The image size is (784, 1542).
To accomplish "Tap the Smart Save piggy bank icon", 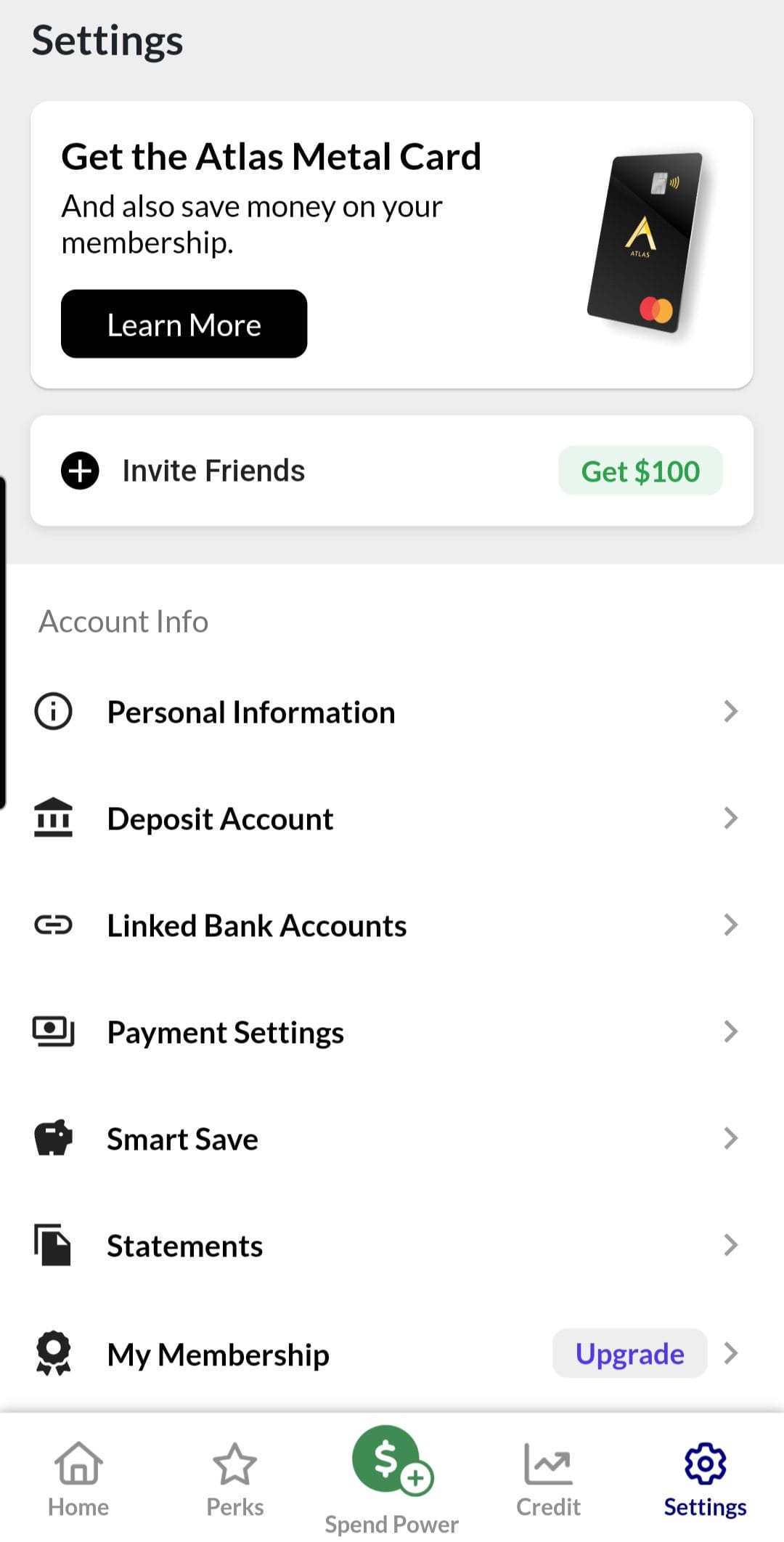I will pyautogui.click(x=54, y=1138).
